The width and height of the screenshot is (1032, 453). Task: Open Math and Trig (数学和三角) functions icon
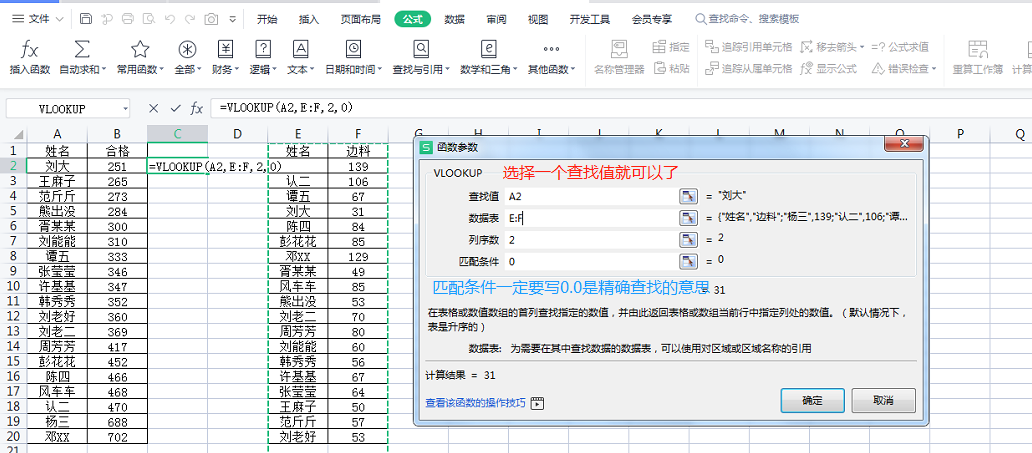point(488,49)
